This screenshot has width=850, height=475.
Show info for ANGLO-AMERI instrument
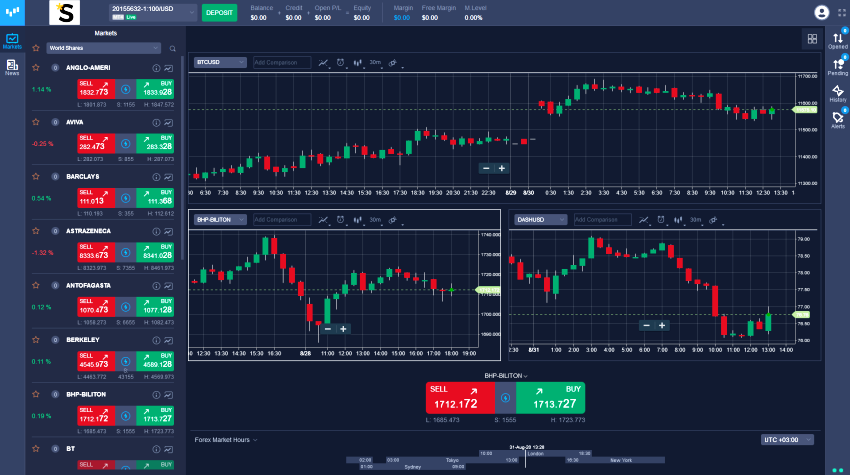(x=156, y=68)
